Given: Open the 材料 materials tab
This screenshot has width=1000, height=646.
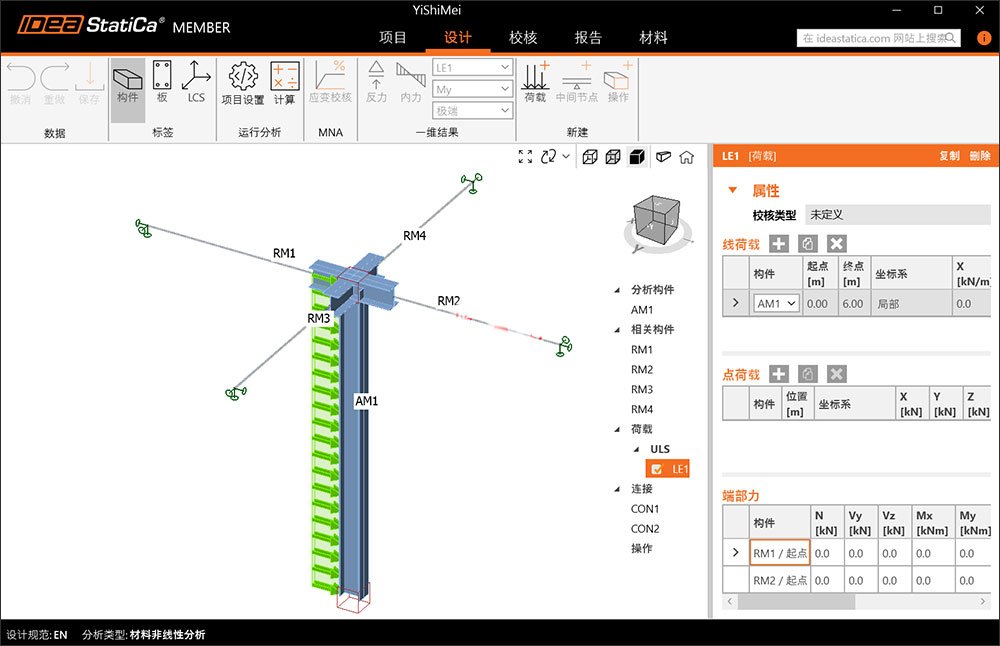Looking at the screenshot, I should tap(653, 38).
